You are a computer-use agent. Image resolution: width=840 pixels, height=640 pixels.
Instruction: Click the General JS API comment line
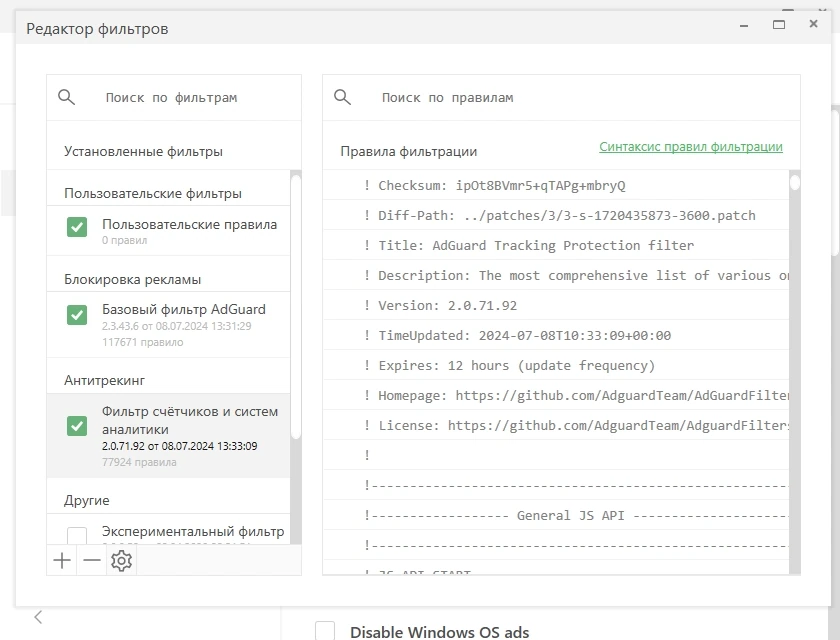click(556, 515)
